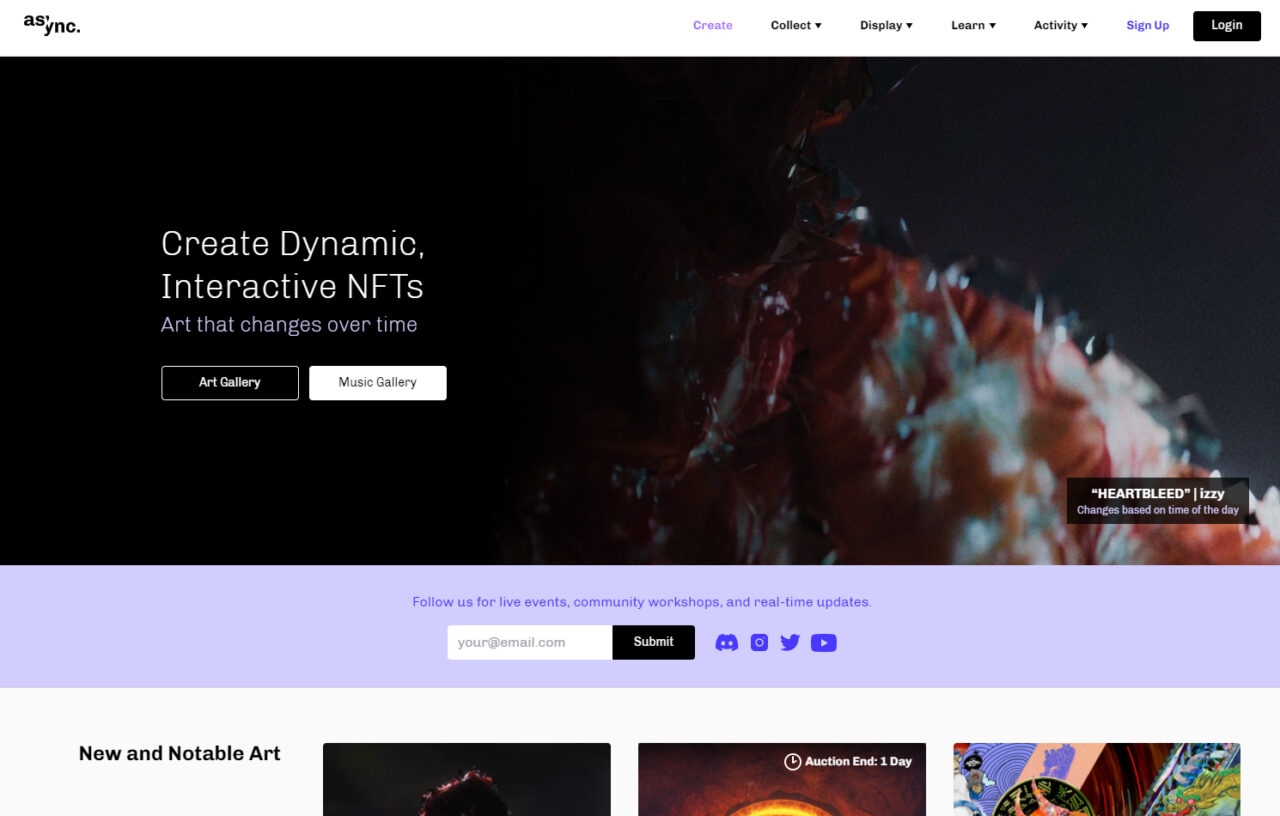Open the Discord social icon
Image resolution: width=1280 pixels, height=816 pixels.
[727, 643]
